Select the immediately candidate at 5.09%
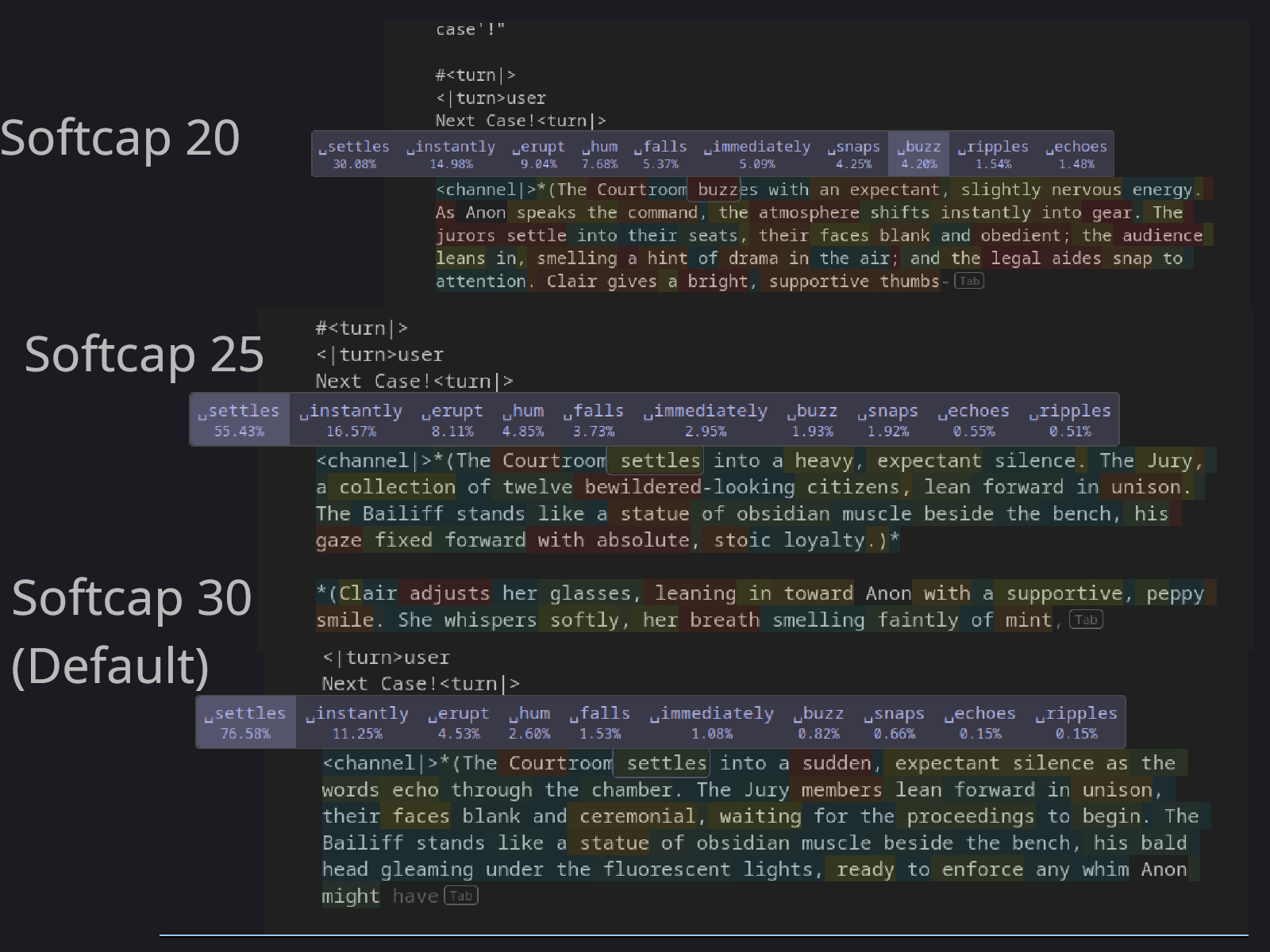This screenshot has height=952, width=1270. [x=757, y=154]
